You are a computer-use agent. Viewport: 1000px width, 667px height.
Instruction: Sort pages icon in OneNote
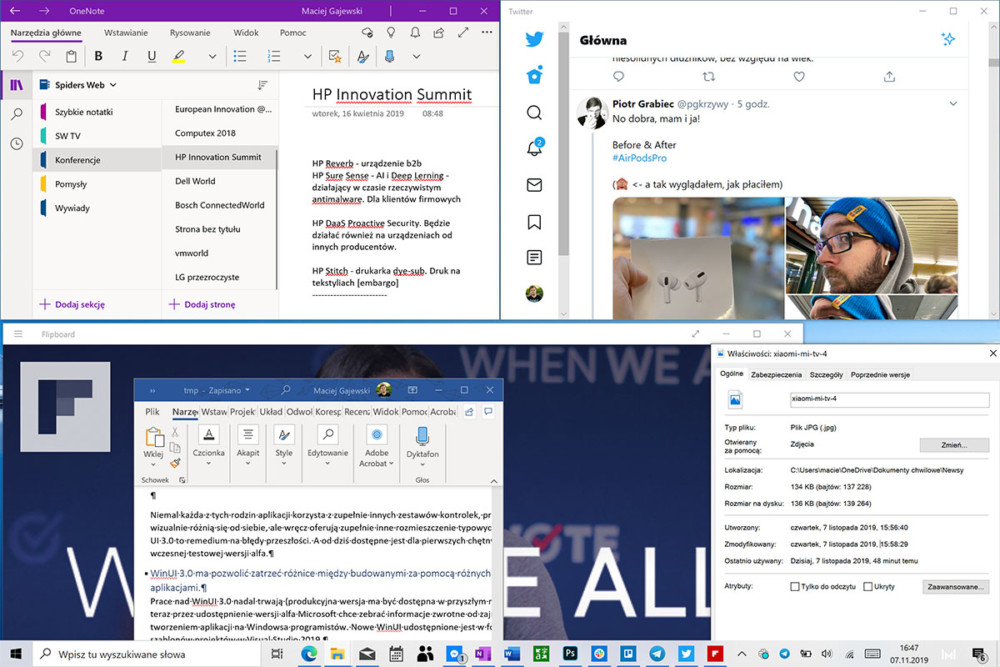[x=262, y=85]
